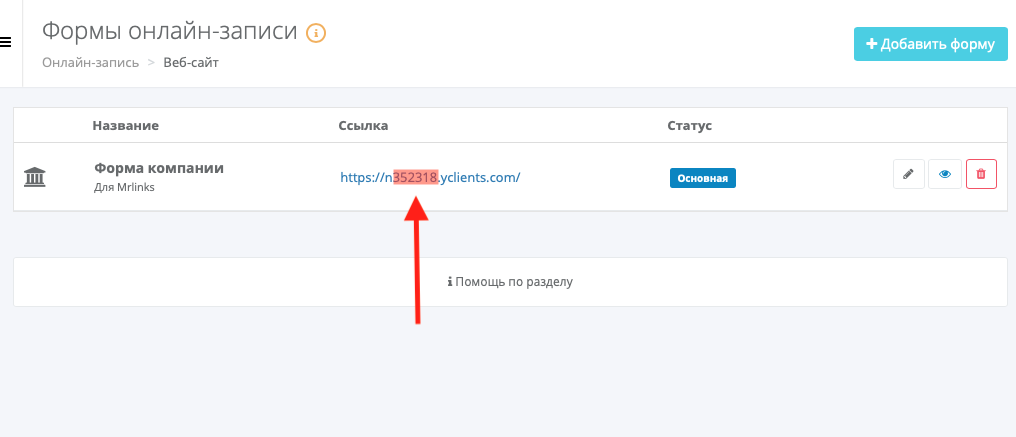The image size is (1016, 437).
Task: Open the Помощь по разделу help link
Action: (514, 282)
